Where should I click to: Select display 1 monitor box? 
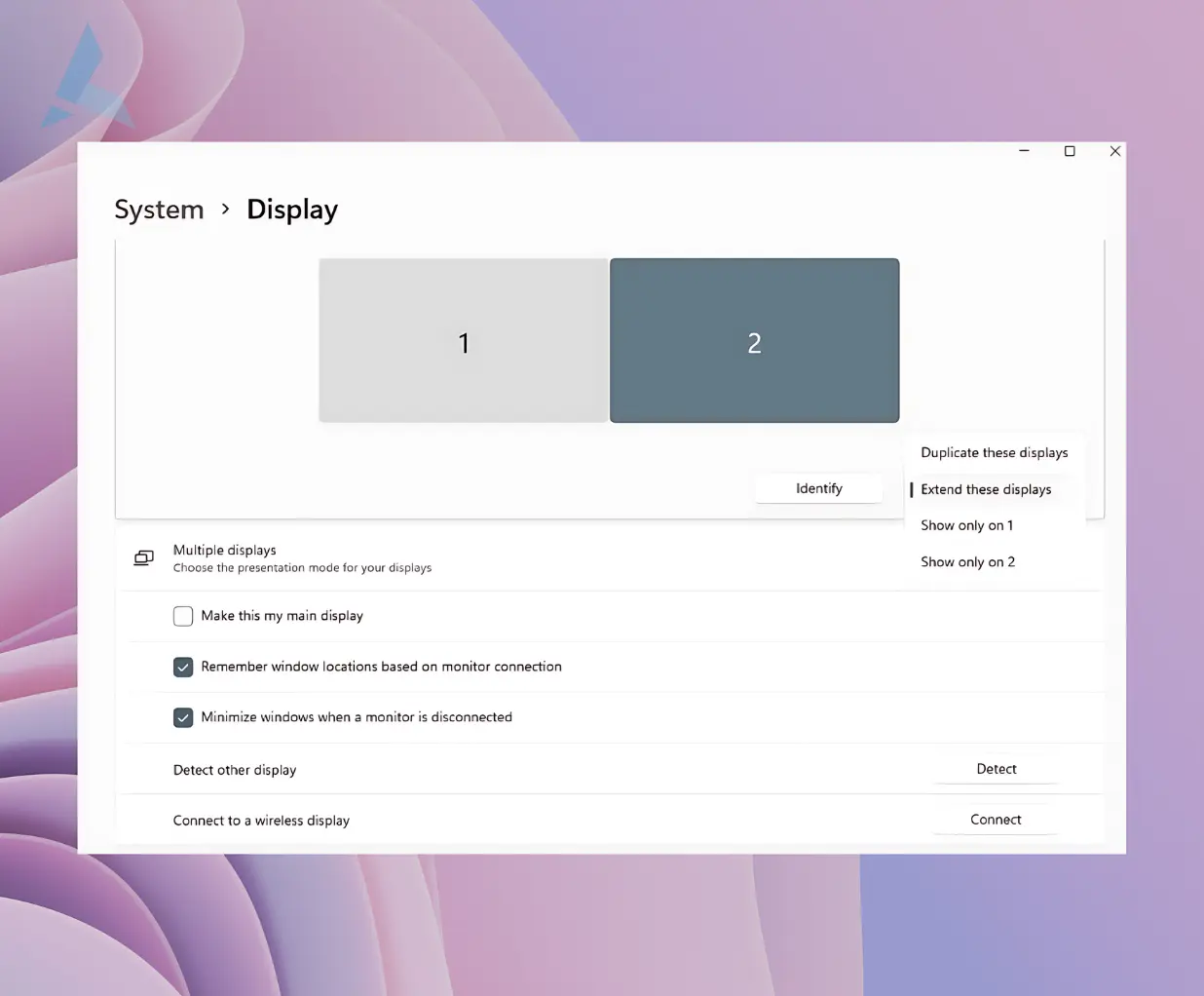[463, 340]
